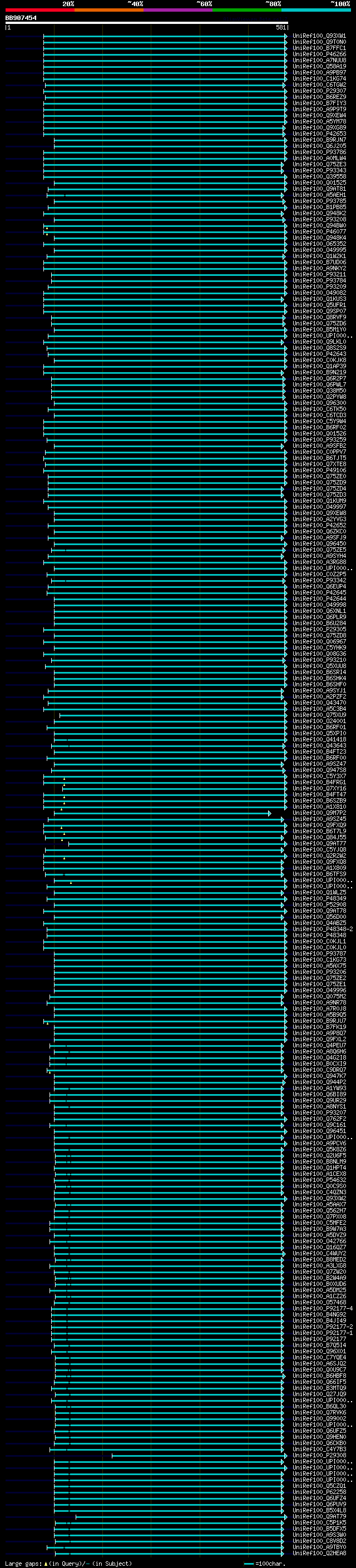Screen dimensions: 356x1568
Task: Click the UniRef100_Q9AT81 label
Action: click(x=319, y=189)
